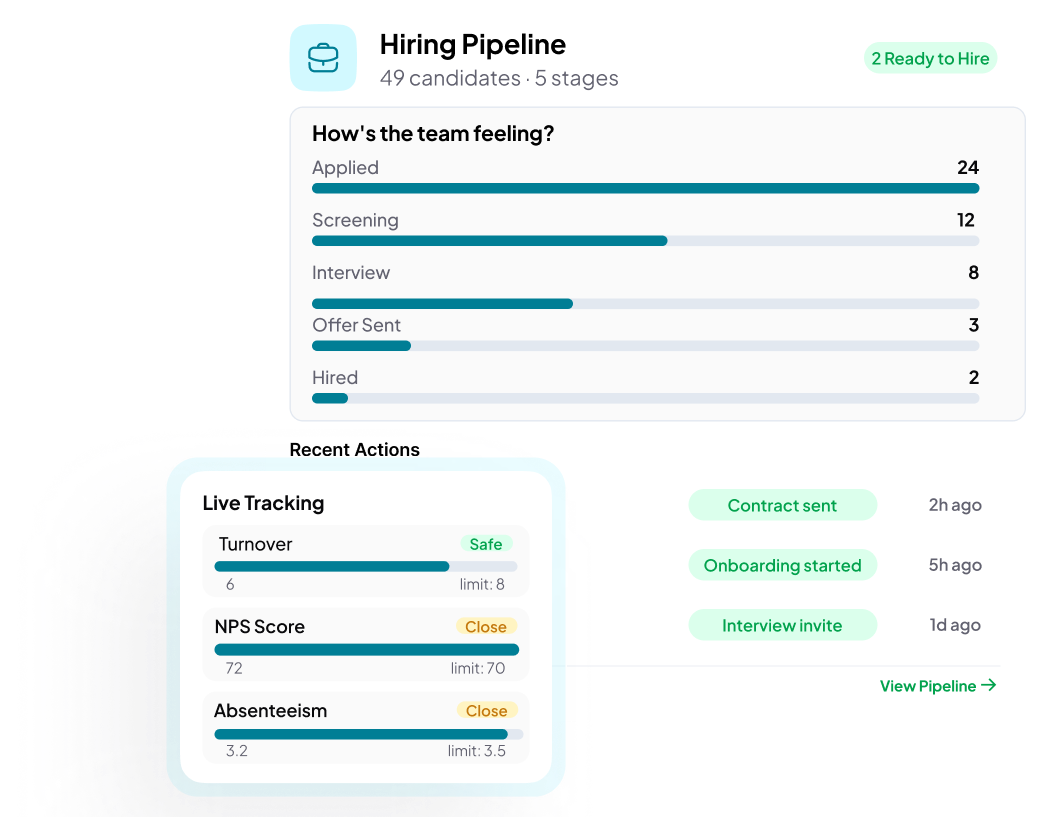
Task: Click the Live Tracking card heading
Action: 263,503
